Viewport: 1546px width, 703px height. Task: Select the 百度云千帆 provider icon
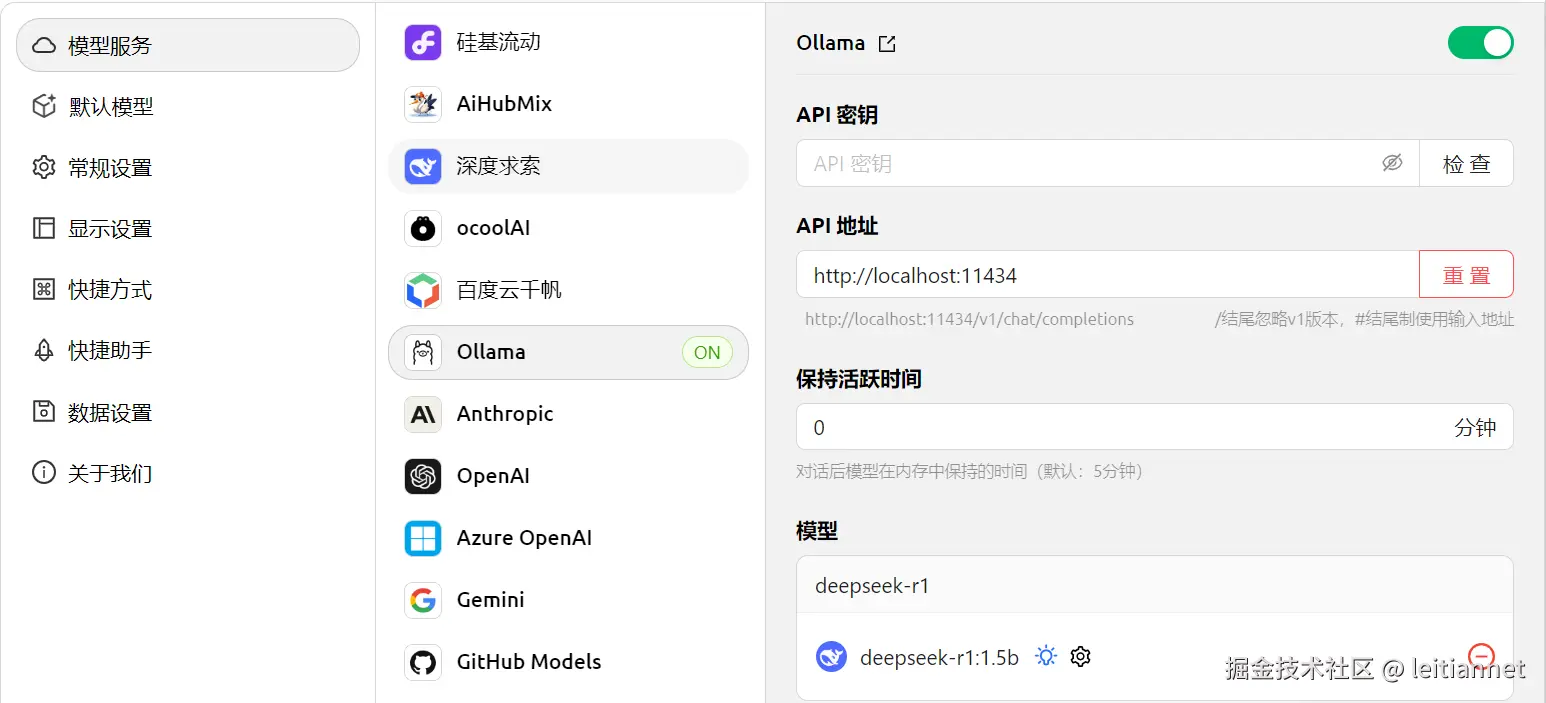tap(423, 290)
